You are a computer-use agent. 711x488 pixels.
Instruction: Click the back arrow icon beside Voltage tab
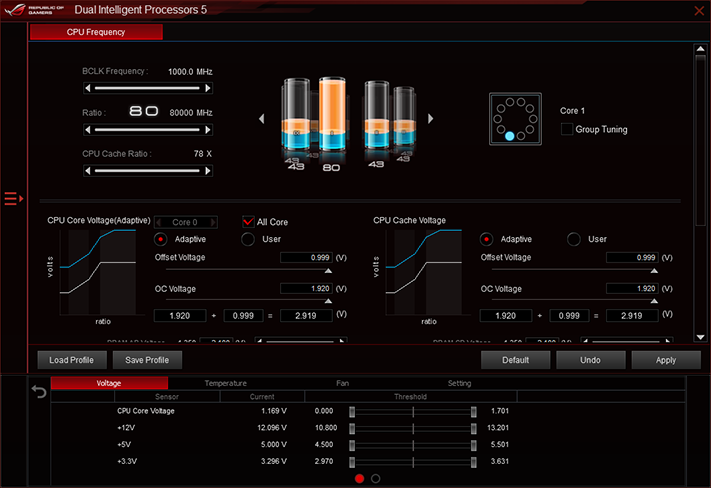pyautogui.click(x=39, y=391)
